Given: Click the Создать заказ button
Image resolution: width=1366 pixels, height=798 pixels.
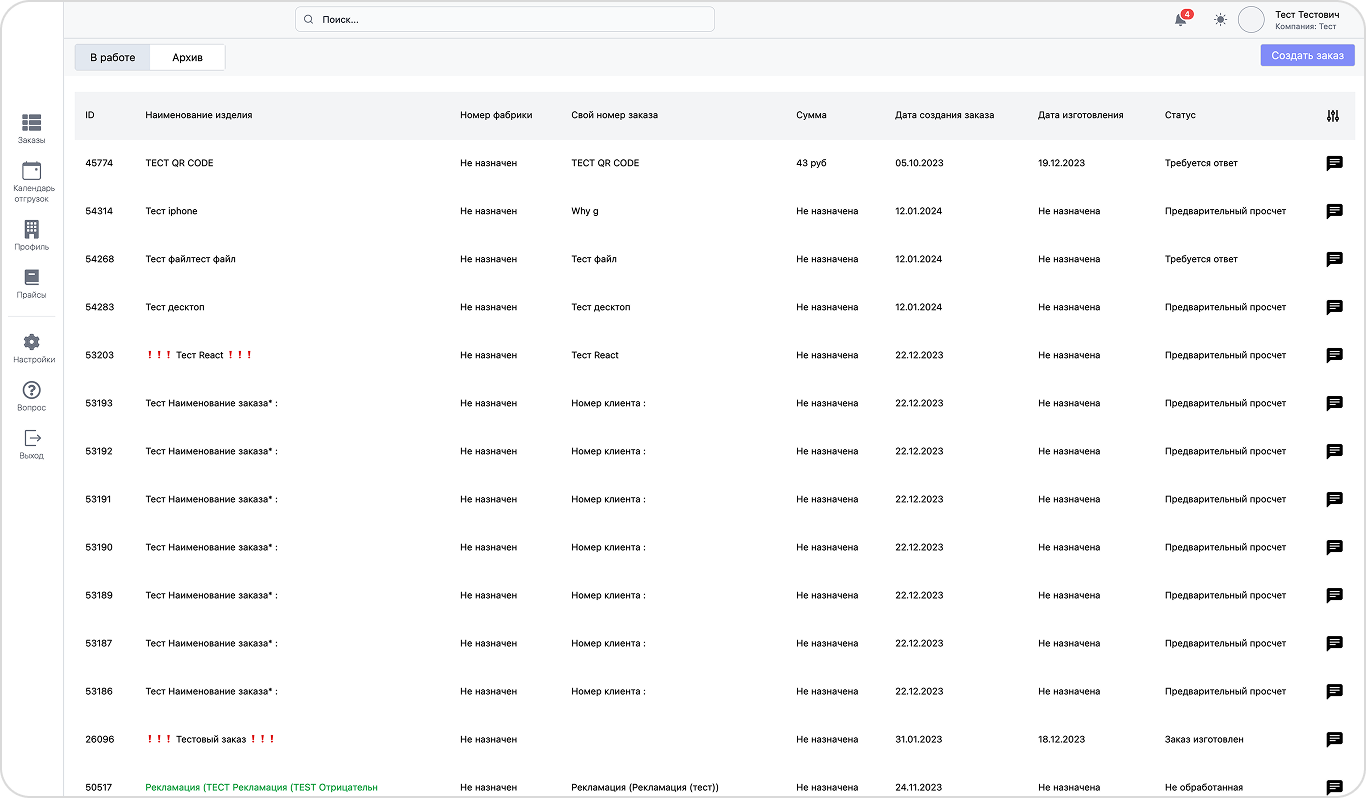Looking at the screenshot, I should point(1307,55).
